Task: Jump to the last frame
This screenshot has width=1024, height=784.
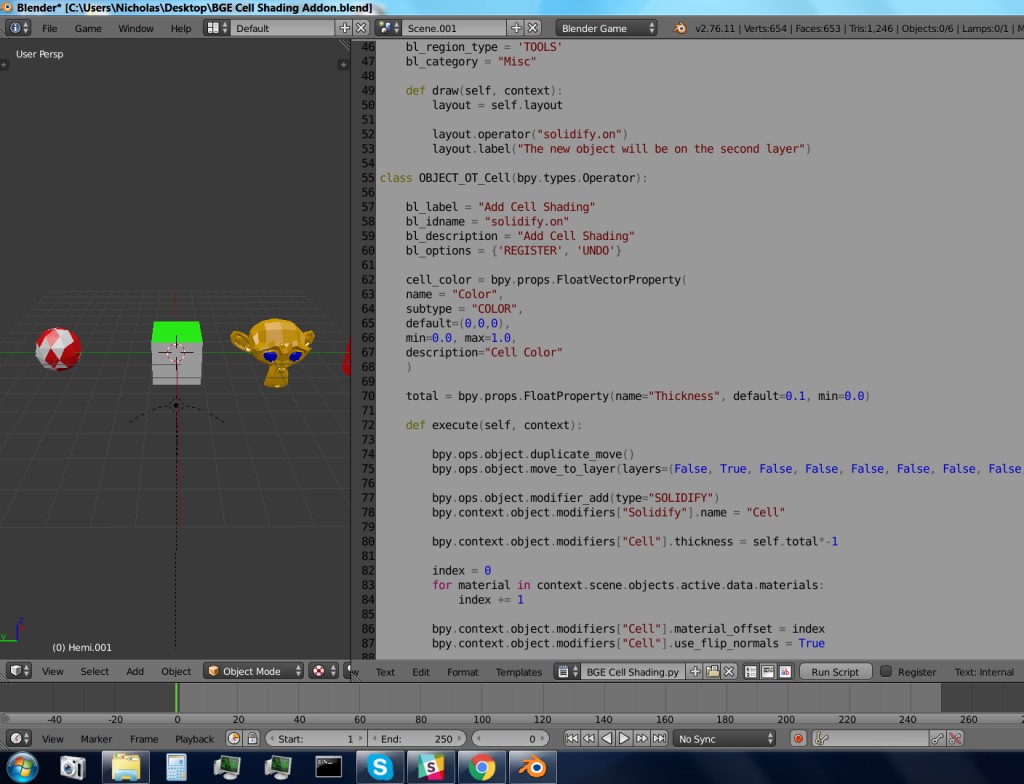Action: click(x=660, y=738)
